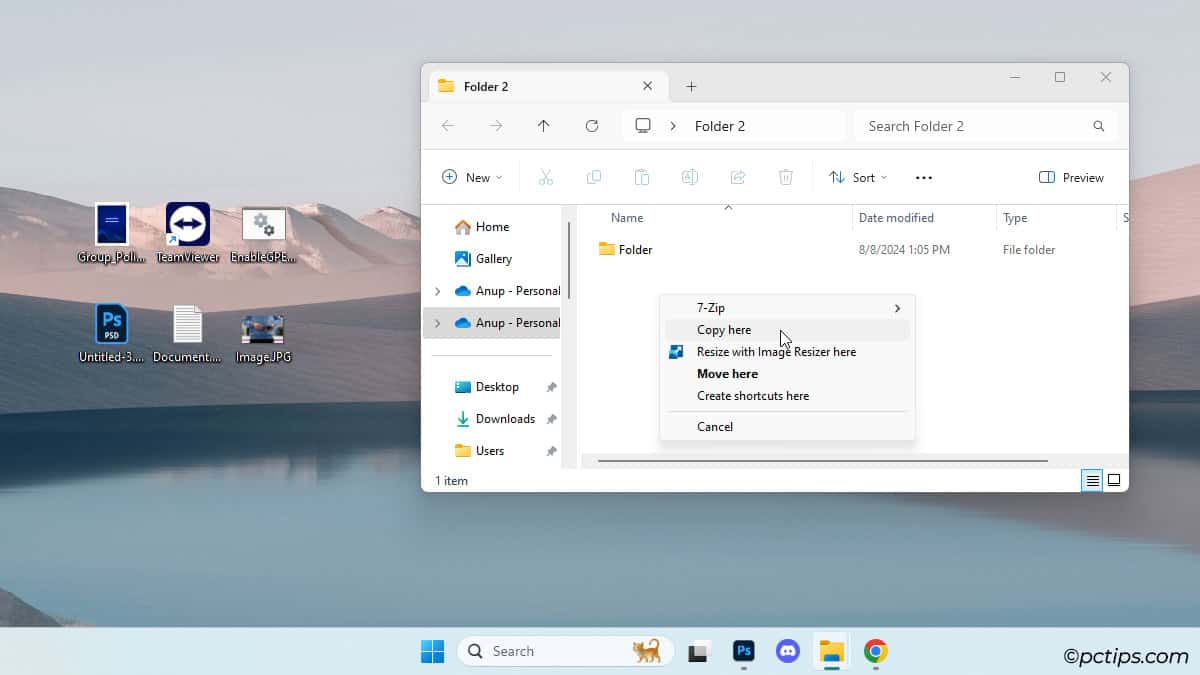Refresh the Folder 2 view
This screenshot has width=1200, height=675.
[591, 126]
